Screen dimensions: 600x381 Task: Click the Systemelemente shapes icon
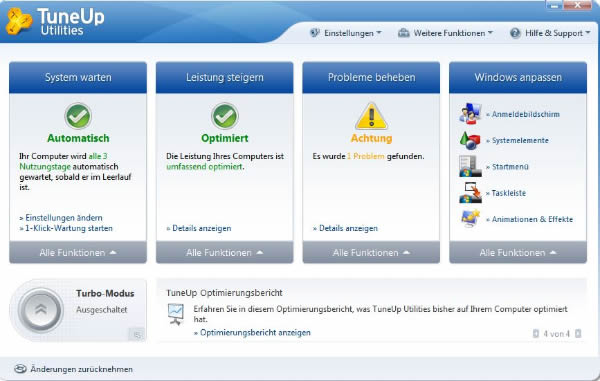point(470,140)
